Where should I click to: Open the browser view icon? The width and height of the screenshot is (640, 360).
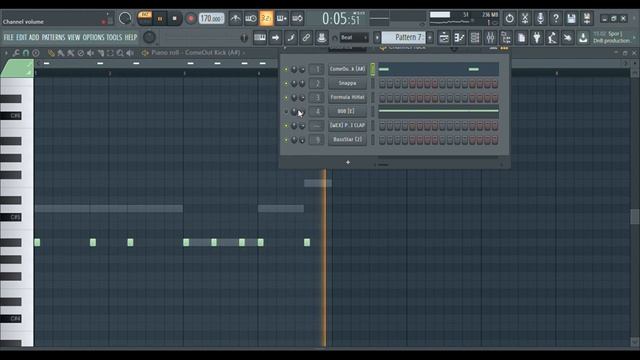tap(506, 38)
